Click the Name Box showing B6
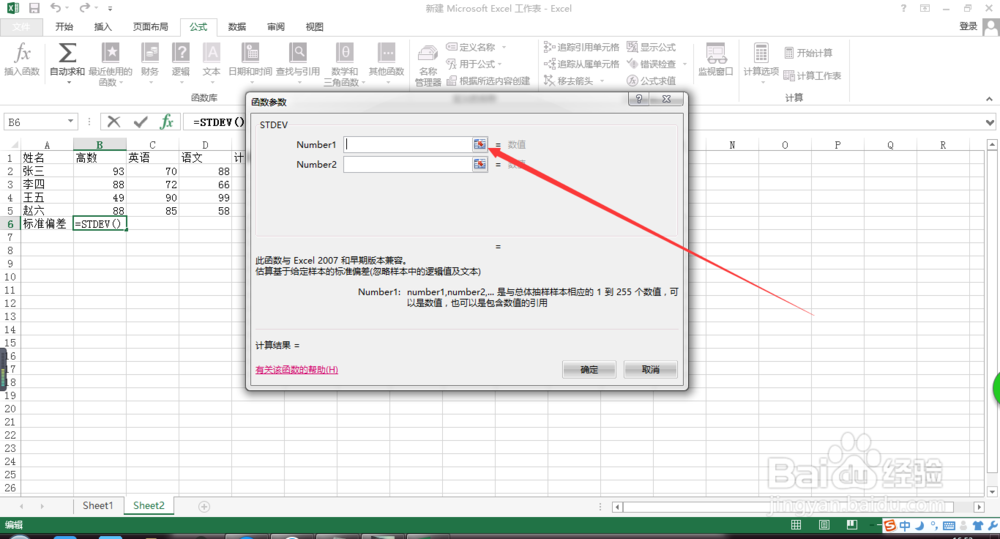 [x=35, y=122]
